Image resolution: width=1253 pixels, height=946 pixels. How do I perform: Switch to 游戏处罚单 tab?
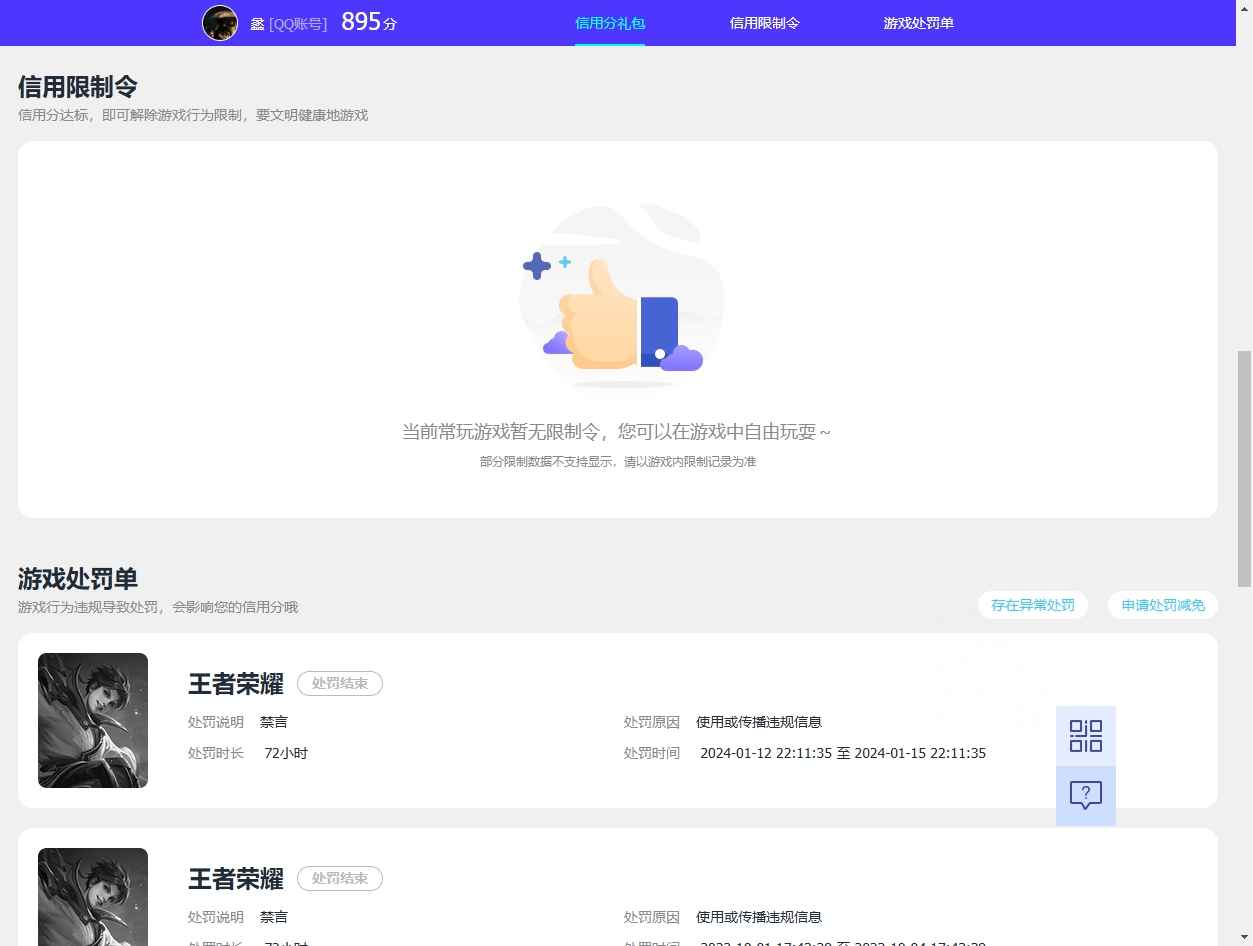point(918,23)
